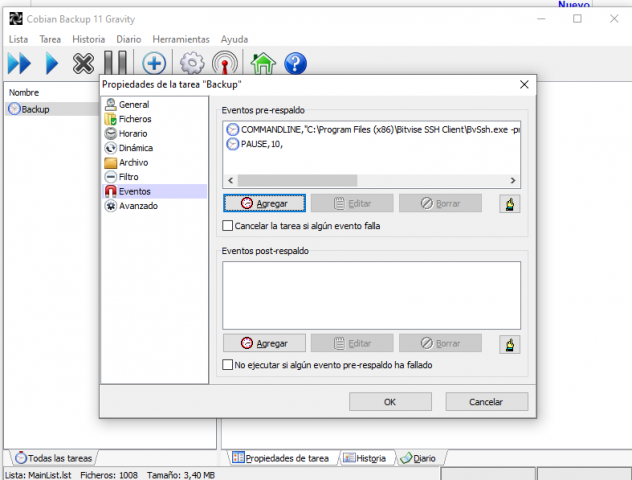Pause the backup with the pause icon
The height and width of the screenshot is (480, 632).
point(115,63)
